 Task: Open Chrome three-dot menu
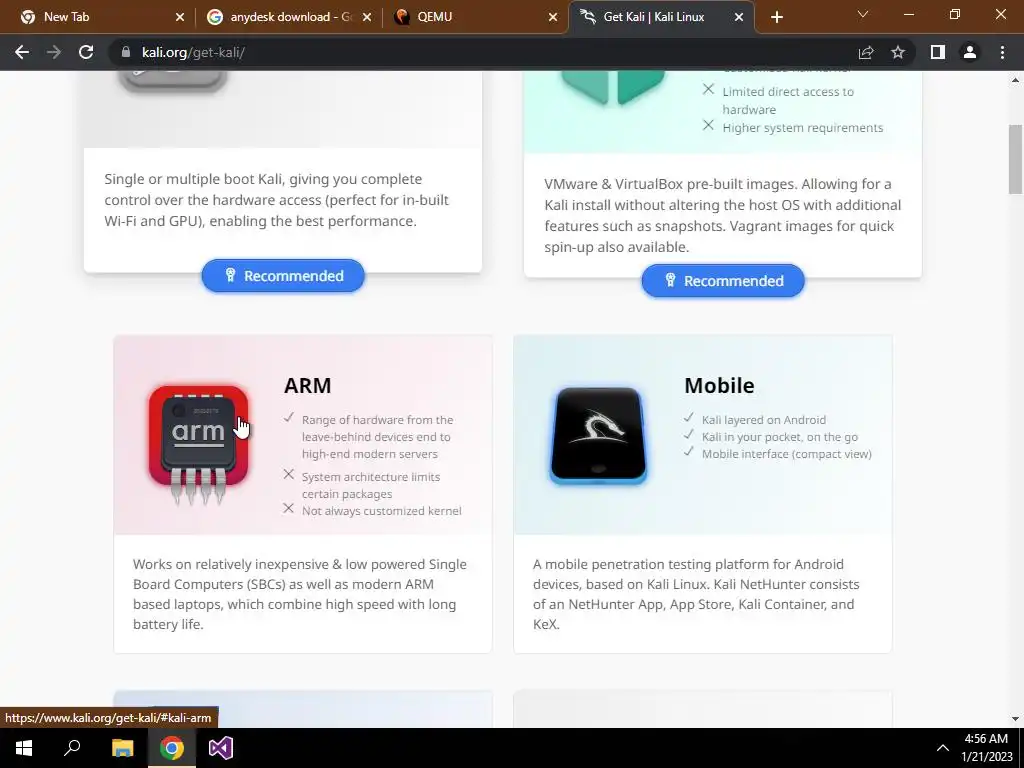1002,52
